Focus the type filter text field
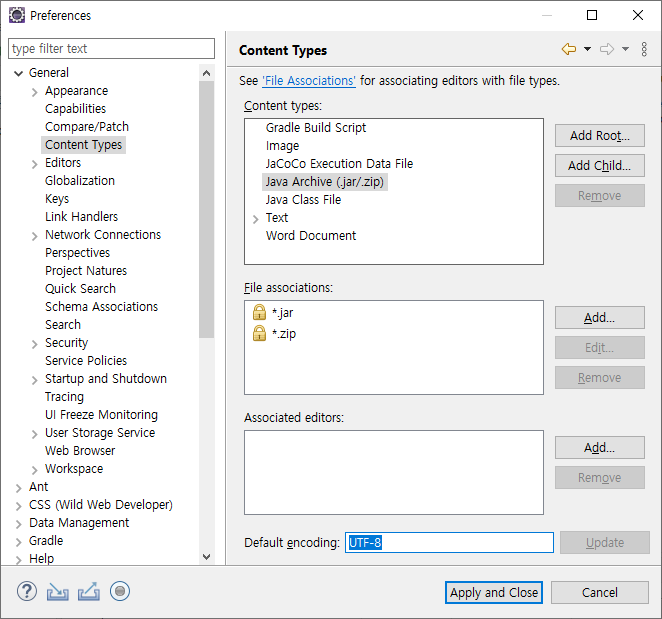 pos(111,49)
